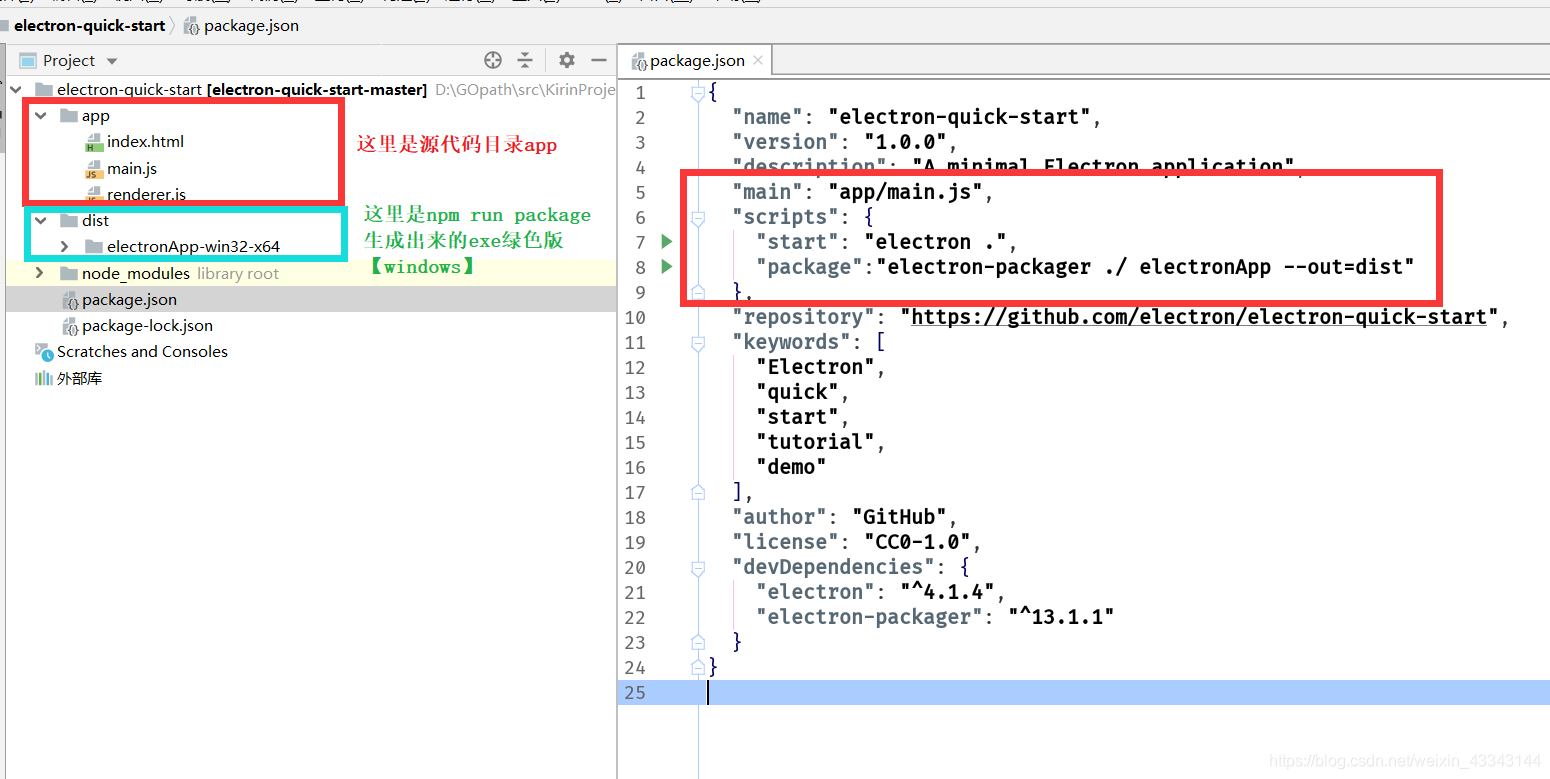Click the index.html file icon

tap(94, 142)
